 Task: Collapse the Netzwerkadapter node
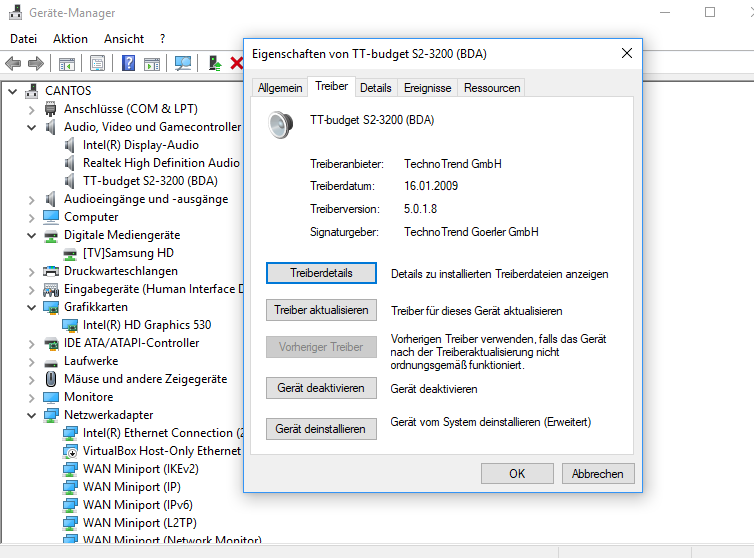coord(31,415)
